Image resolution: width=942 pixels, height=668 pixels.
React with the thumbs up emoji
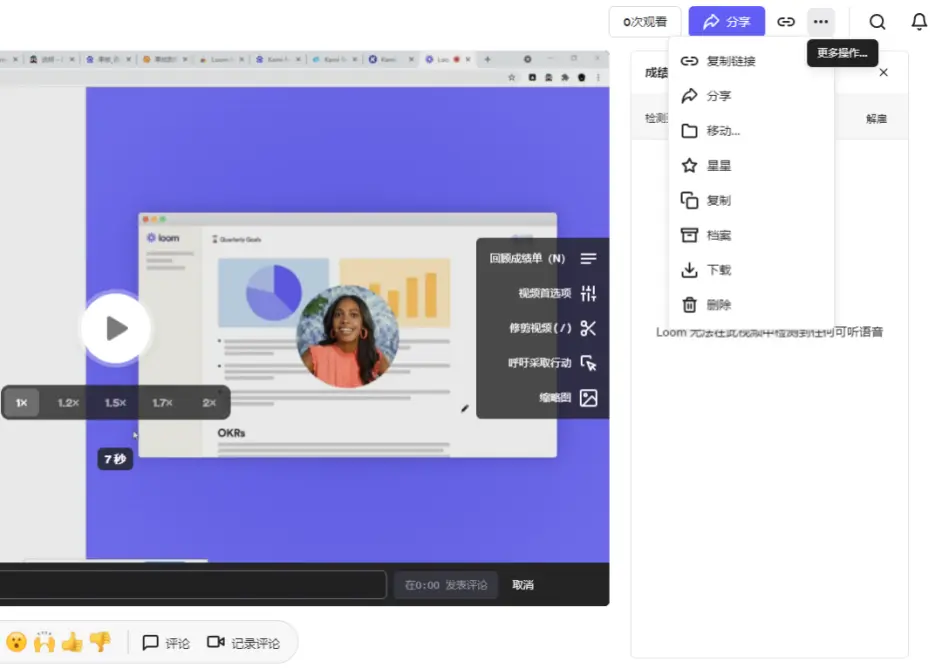(71, 643)
